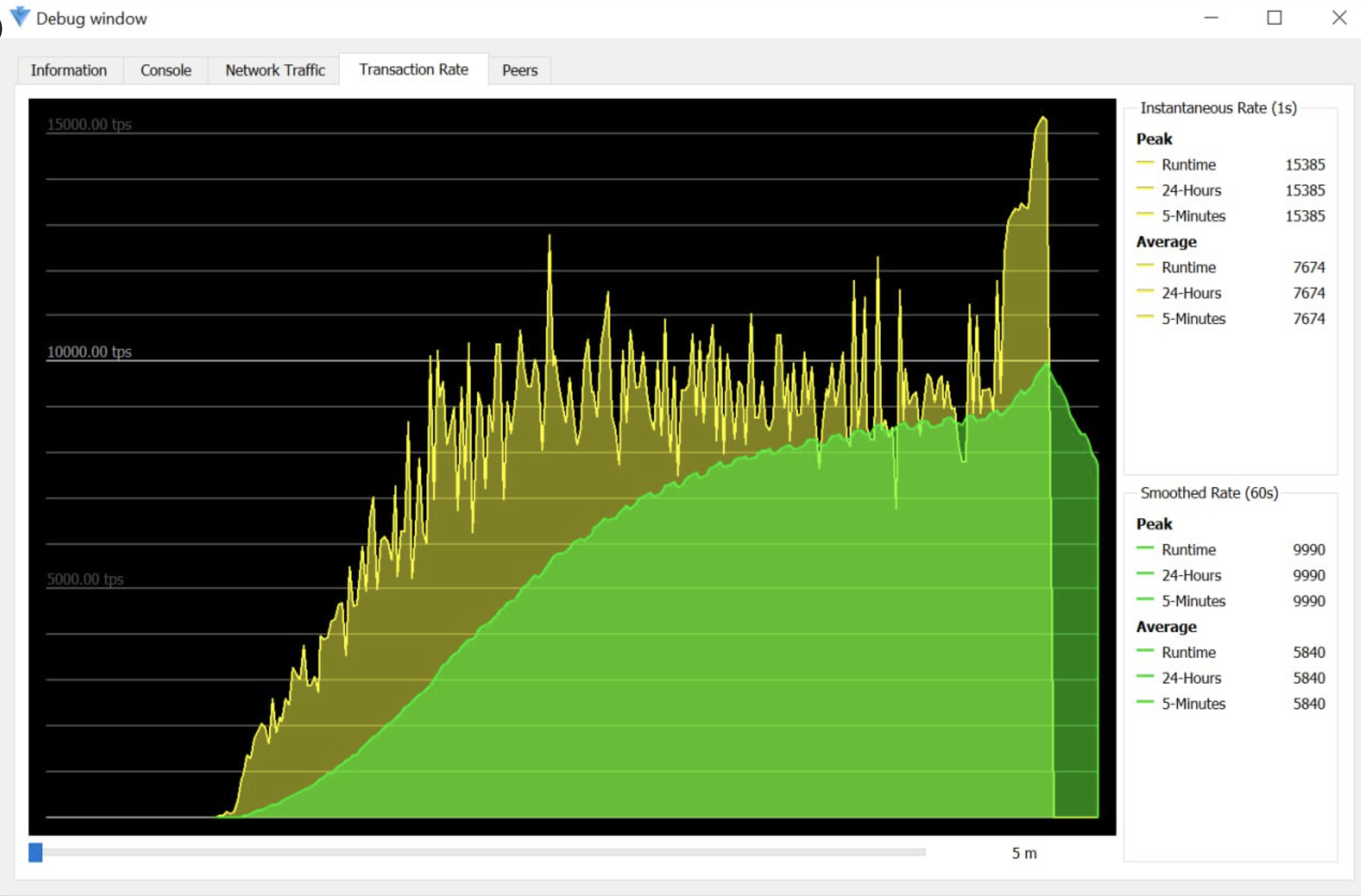
Task: Click the 15385 instantaneous peak runtime value
Action: tap(1305, 165)
